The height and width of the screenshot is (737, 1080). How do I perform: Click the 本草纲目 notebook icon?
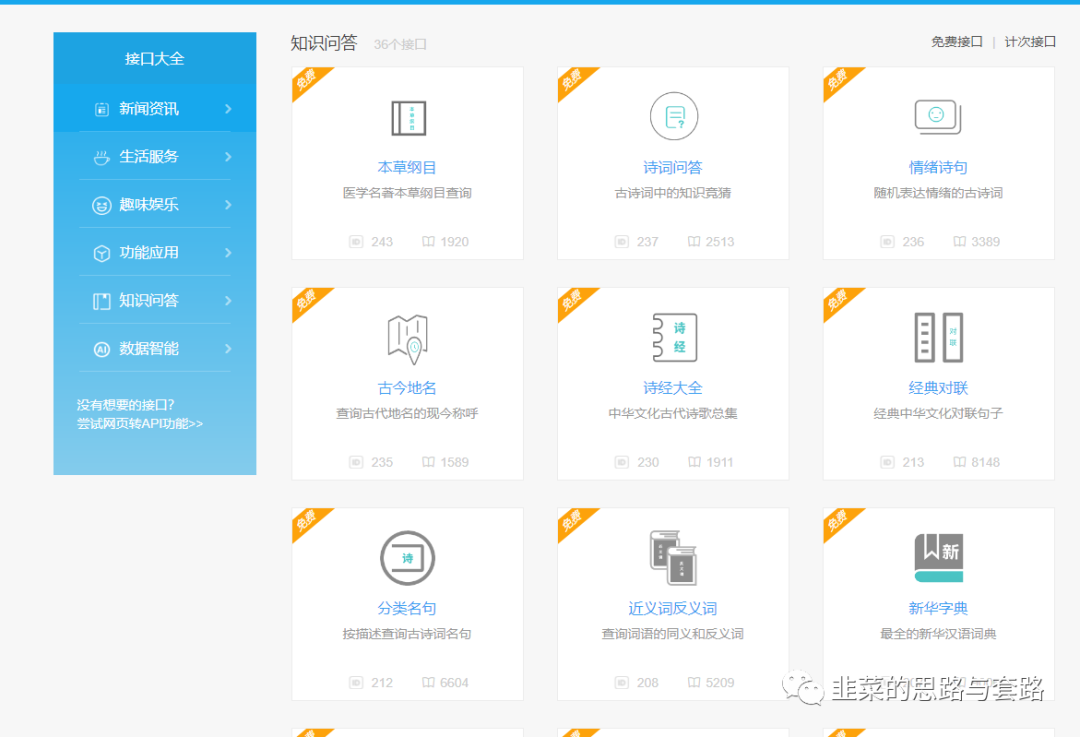[408, 118]
